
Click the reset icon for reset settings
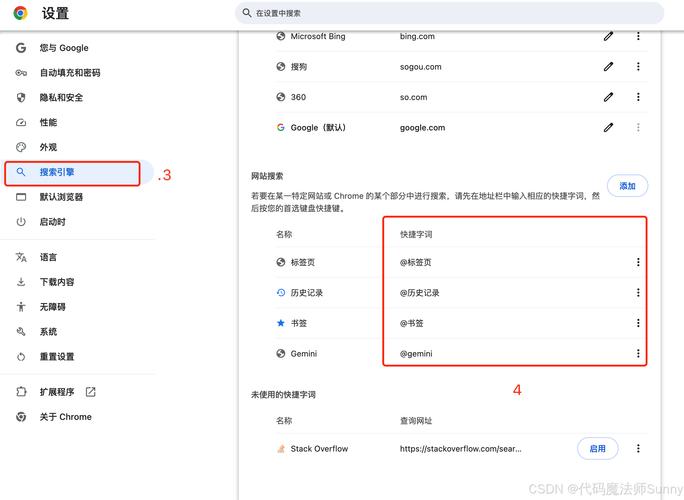point(21,356)
